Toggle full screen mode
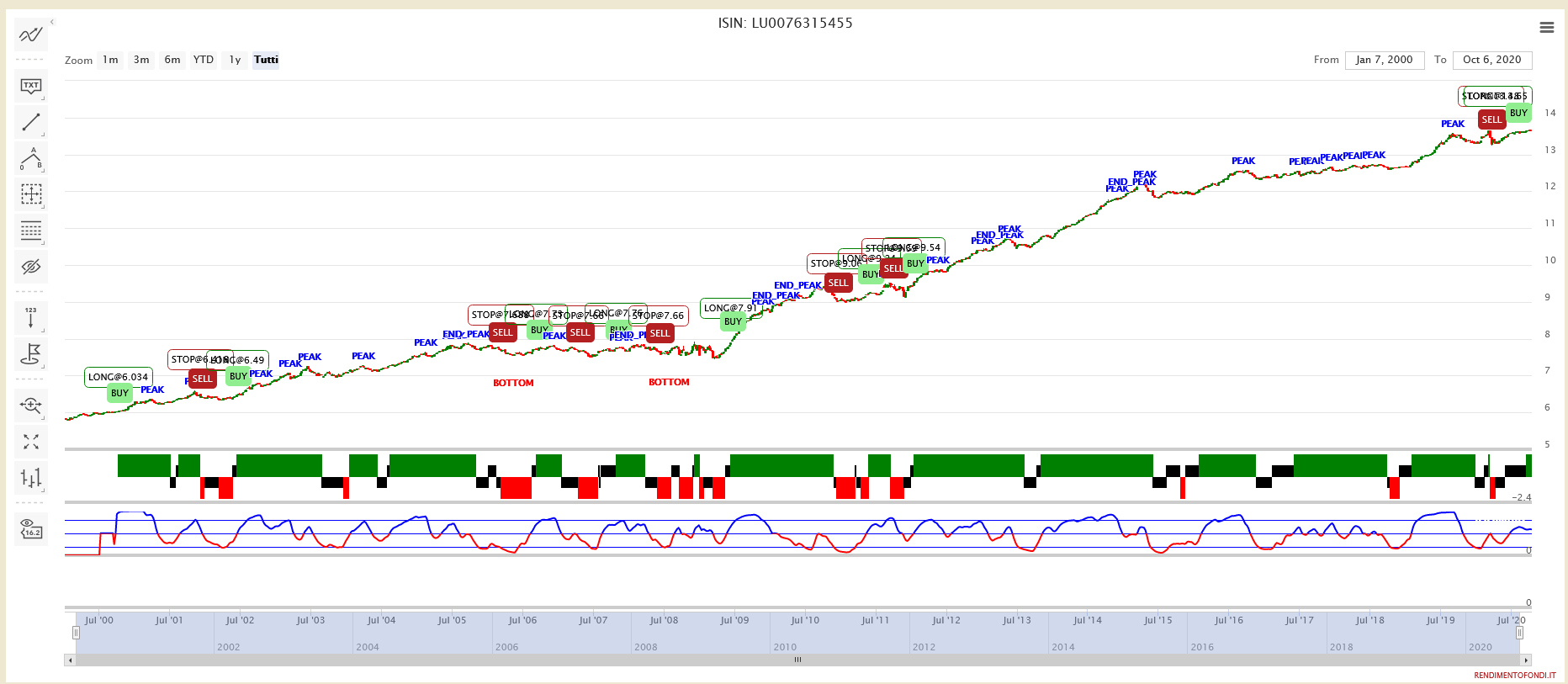1568x684 pixels. coord(31,442)
